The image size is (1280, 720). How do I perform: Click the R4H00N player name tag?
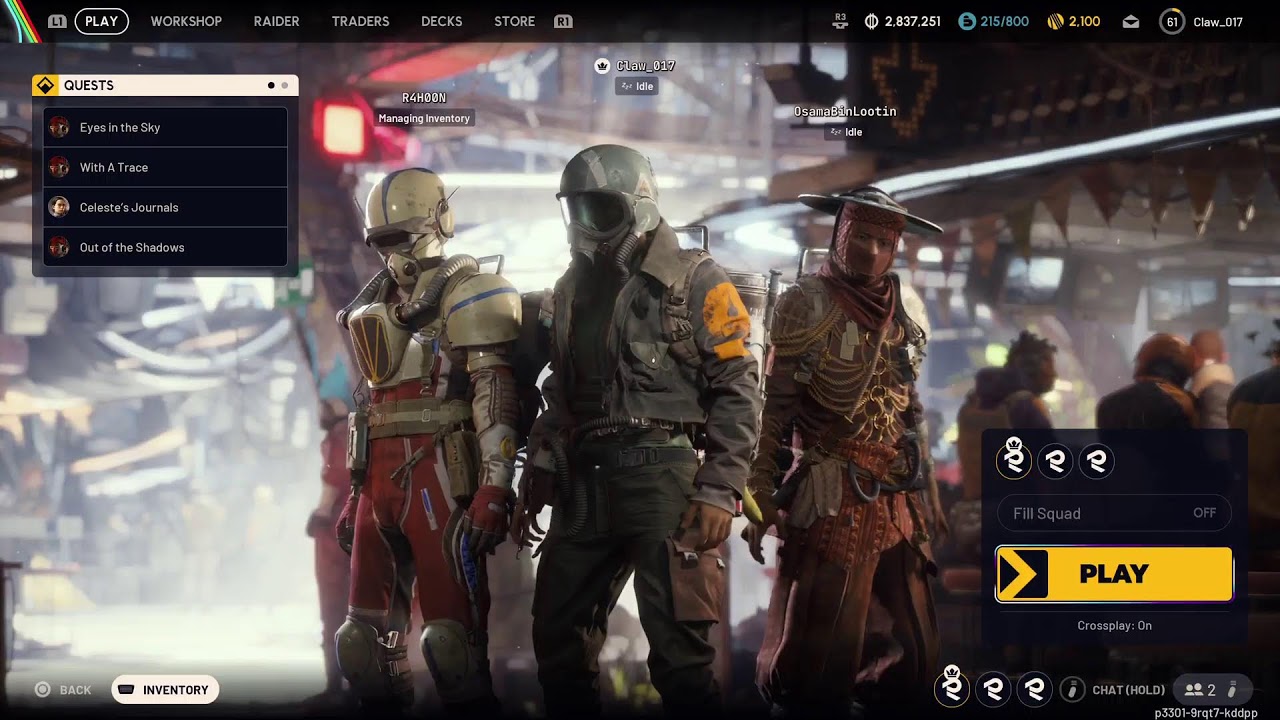tap(424, 98)
